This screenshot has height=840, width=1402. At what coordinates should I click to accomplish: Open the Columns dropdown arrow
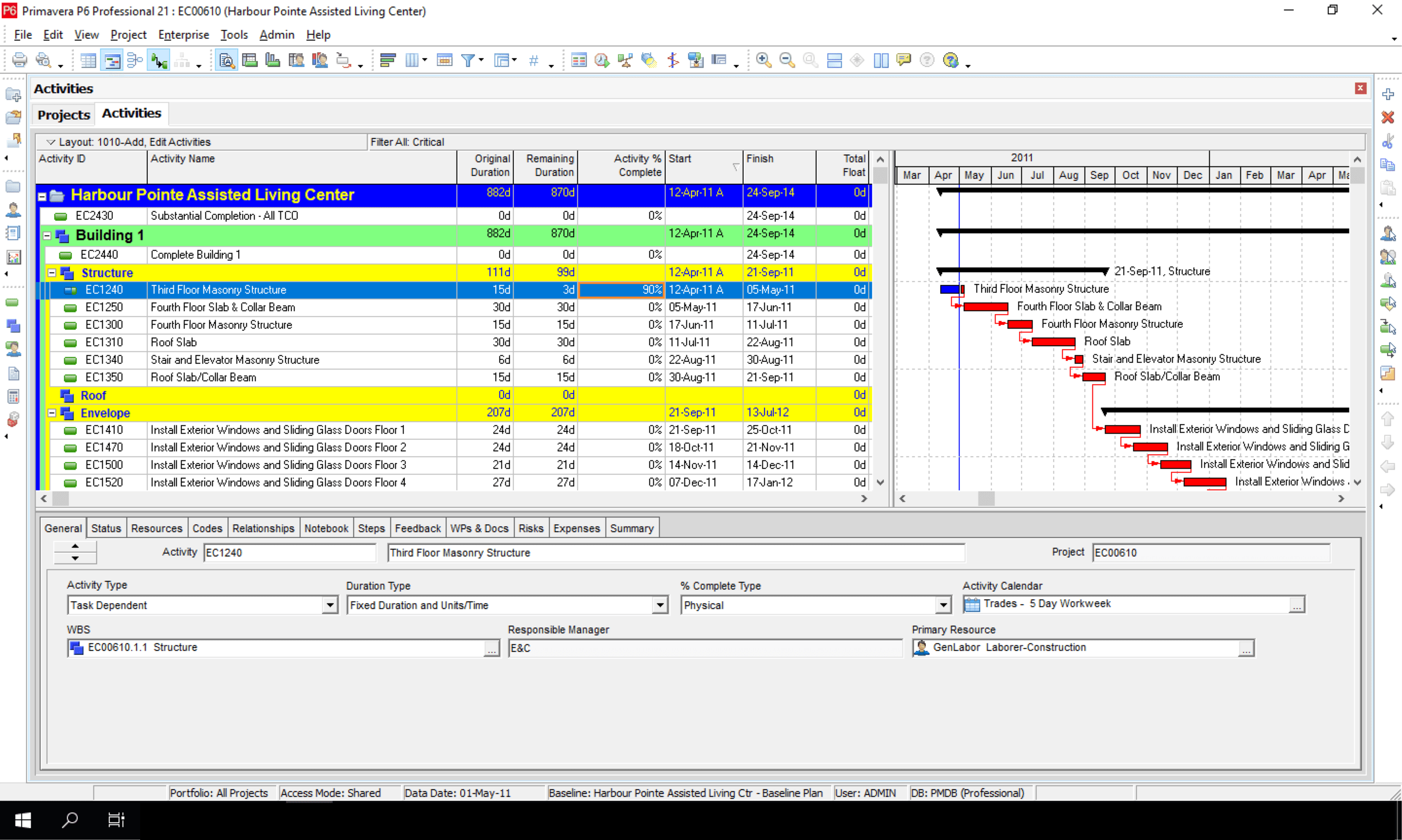click(x=424, y=59)
